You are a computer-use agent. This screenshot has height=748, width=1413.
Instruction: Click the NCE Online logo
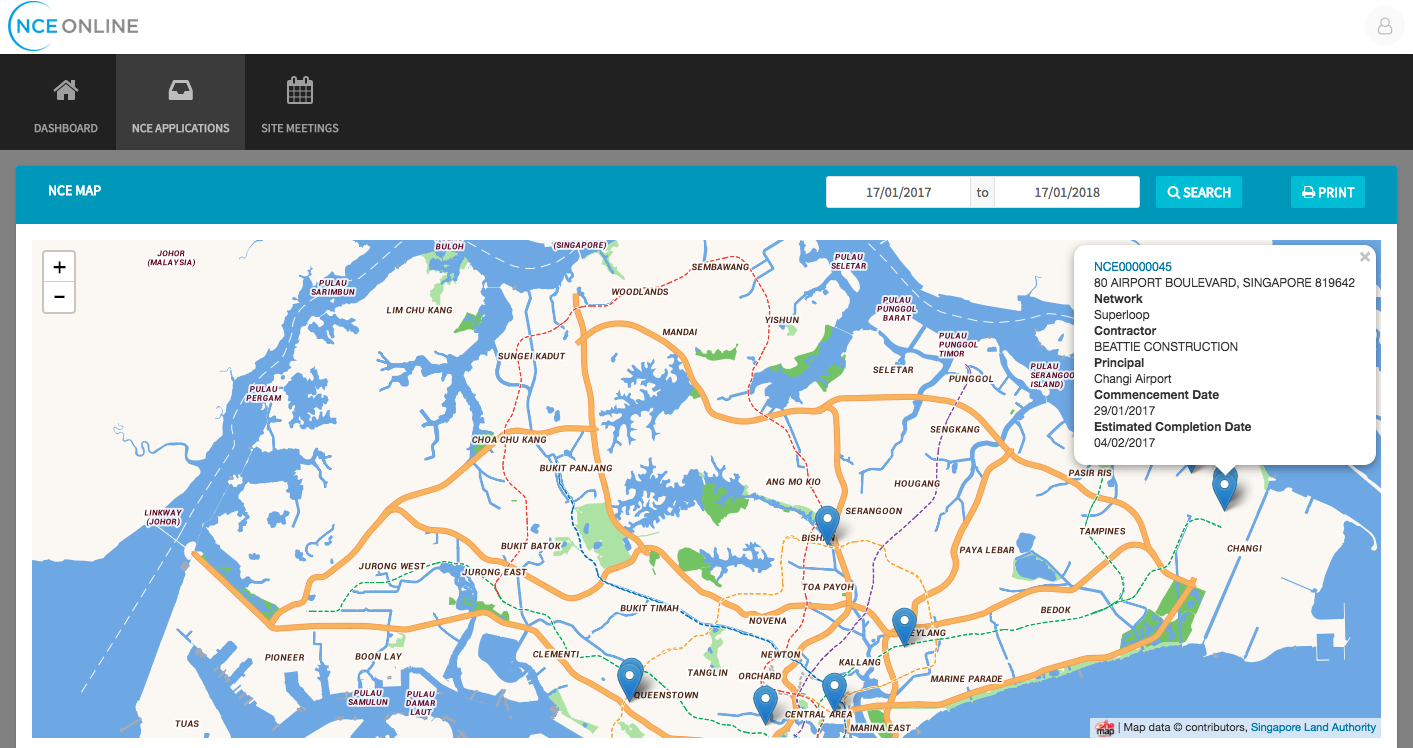tap(74, 27)
